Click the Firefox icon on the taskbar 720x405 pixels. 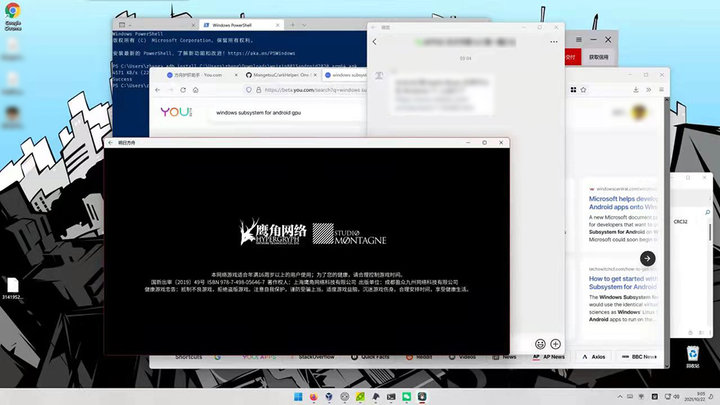point(312,397)
